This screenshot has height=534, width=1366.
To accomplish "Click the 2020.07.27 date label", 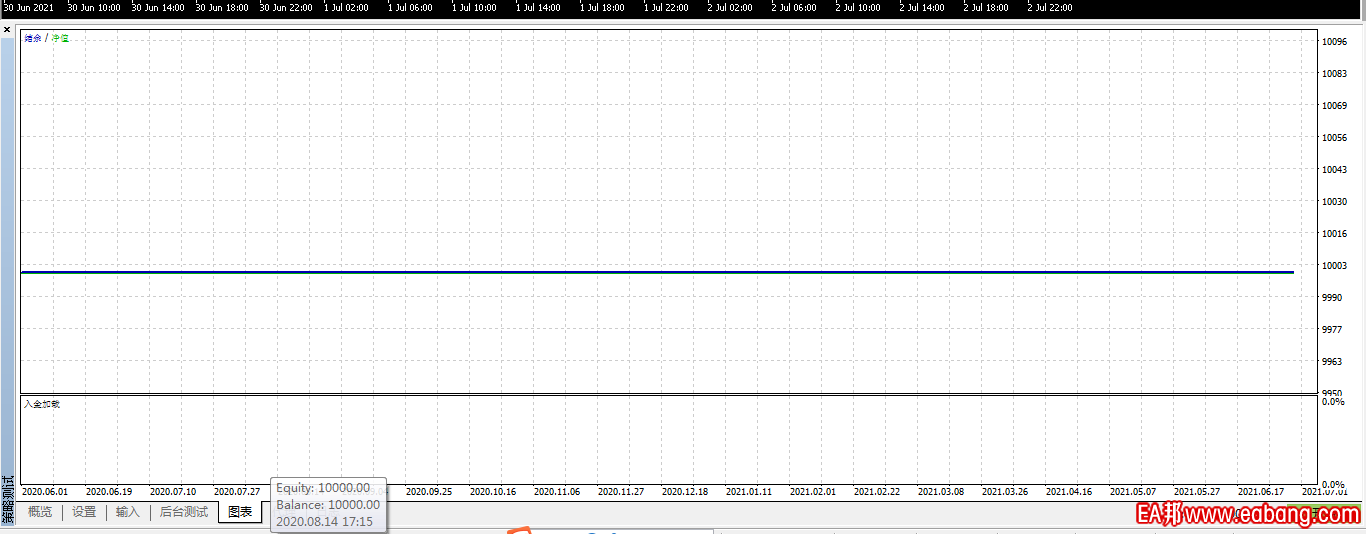I will (x=237, y=492).
